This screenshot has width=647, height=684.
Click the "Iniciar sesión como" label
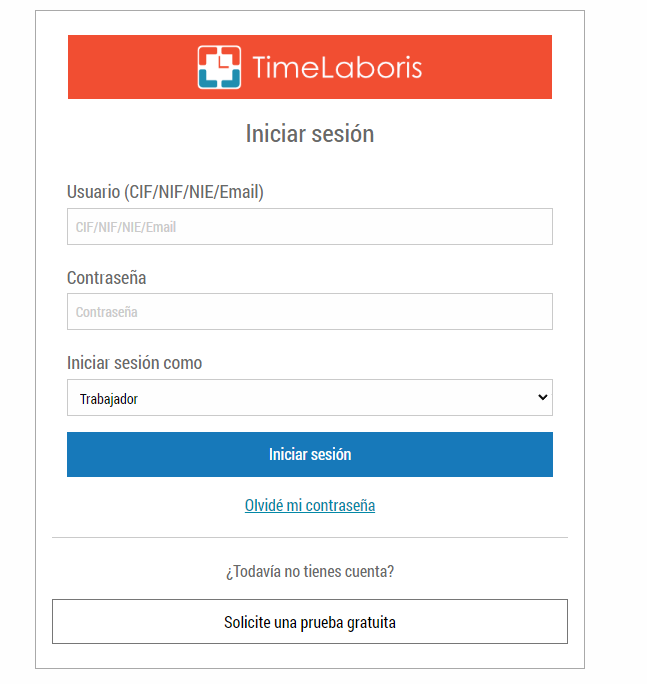(134, 363)
